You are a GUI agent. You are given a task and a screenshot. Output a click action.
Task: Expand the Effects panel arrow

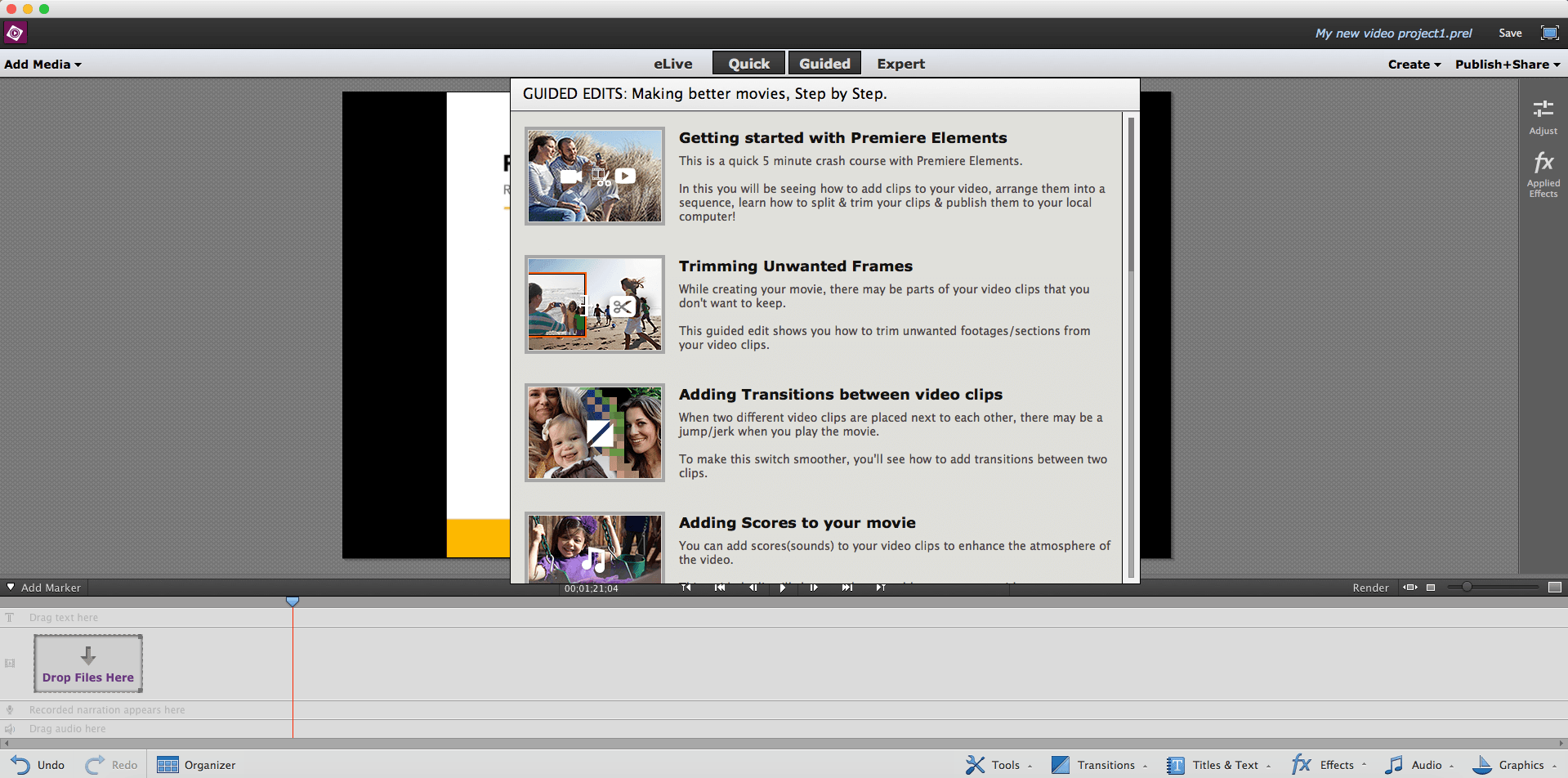(x=1364, y=765)
